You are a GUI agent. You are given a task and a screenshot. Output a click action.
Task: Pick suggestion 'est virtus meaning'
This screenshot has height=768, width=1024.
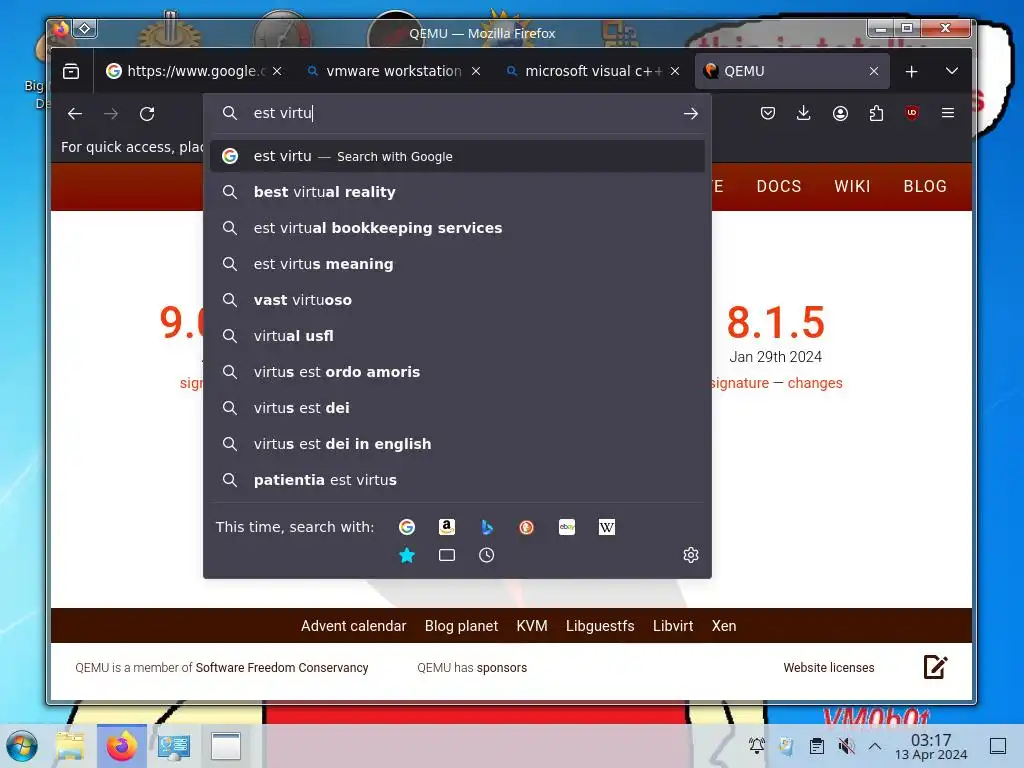(457, 264)
